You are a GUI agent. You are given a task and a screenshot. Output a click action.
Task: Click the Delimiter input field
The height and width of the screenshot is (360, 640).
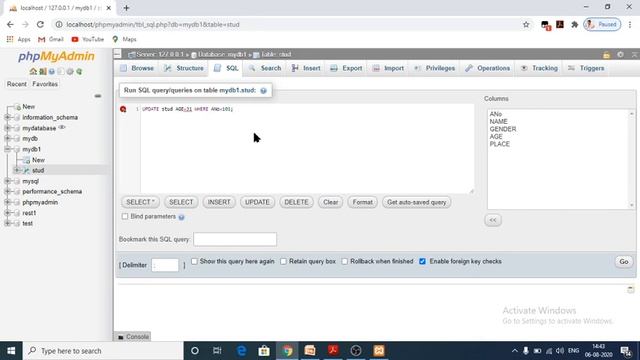165,265
